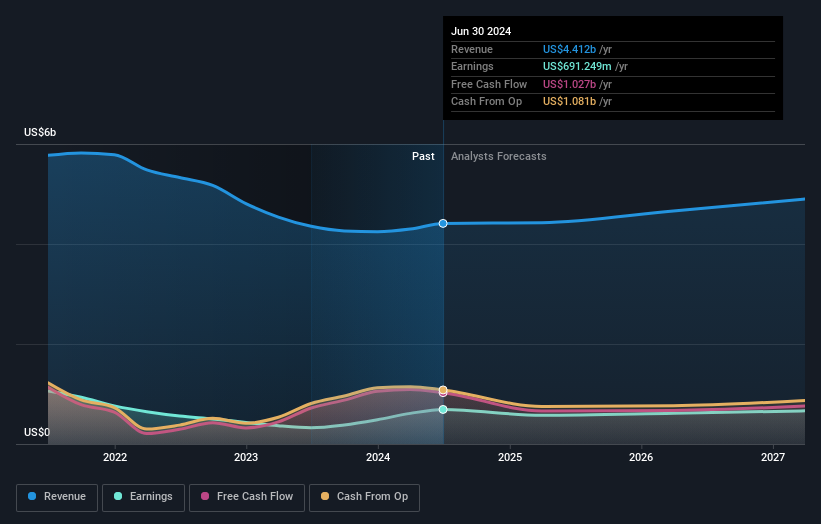Click the US$6b y-axis label
Image resolution: width=821 pixels, height=524 pixels.
pyautogui.click(x=40, y=132)
